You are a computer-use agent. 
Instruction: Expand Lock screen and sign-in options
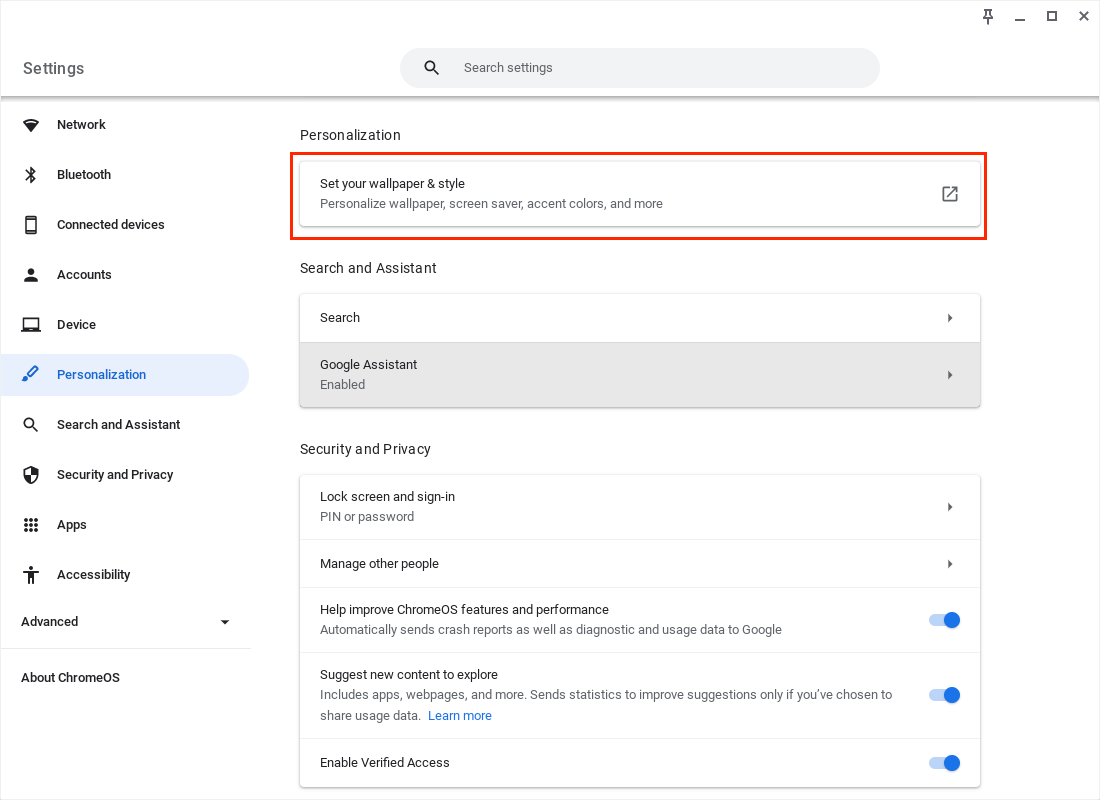640,506
